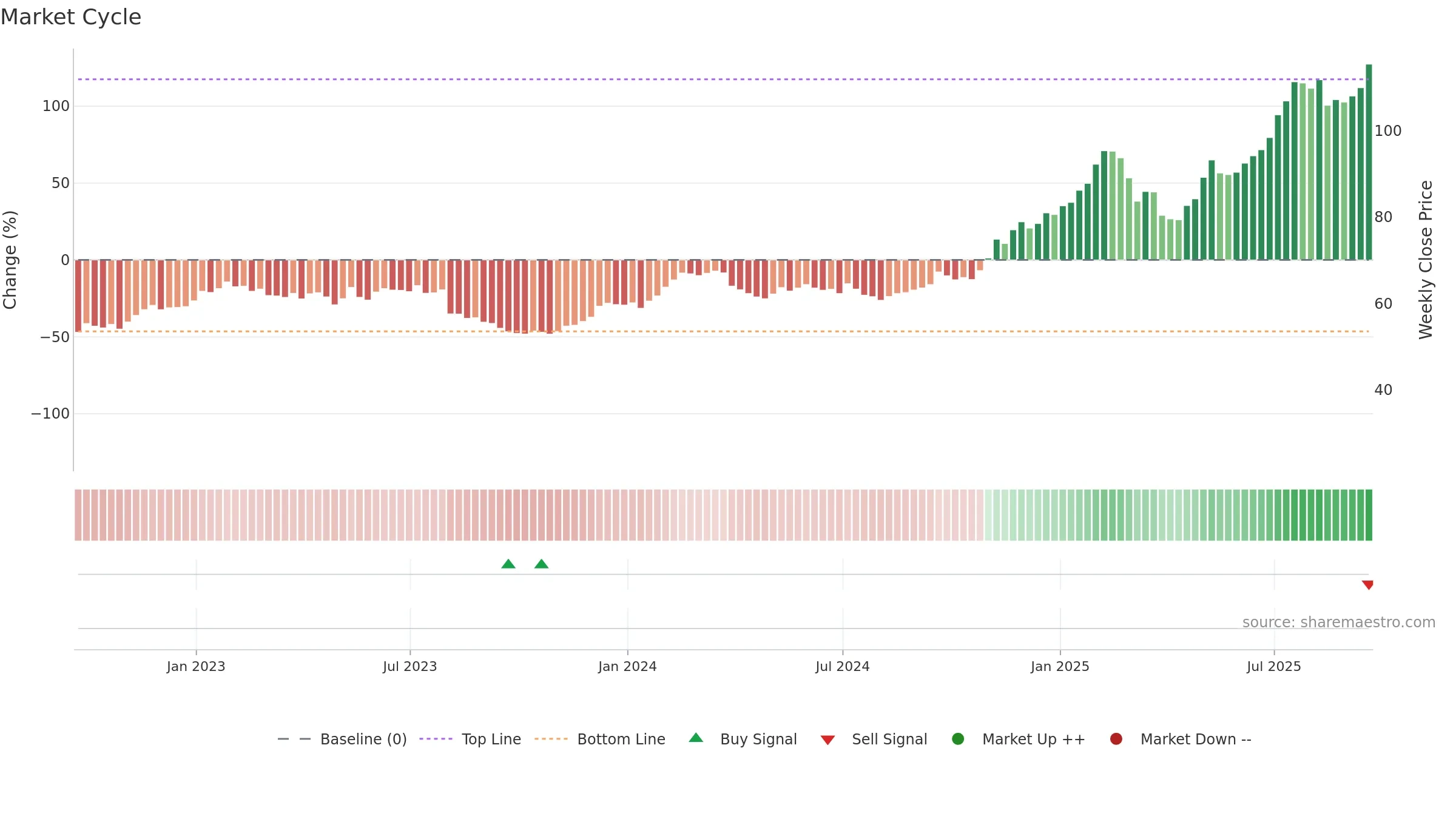Click the dark red Market Down circle icon
This screenshot has width=1456, height=819.
tap(1116, 739)
